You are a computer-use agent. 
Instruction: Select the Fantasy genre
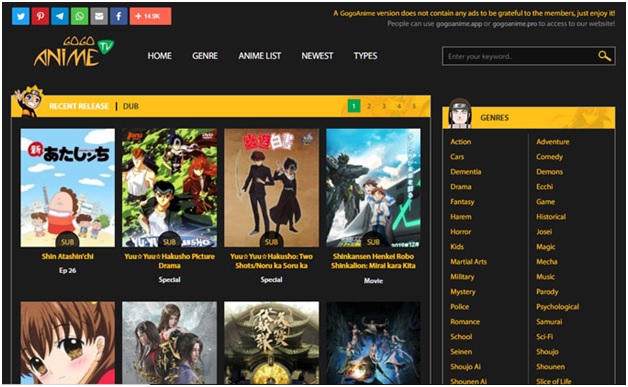tap(462, 202)
